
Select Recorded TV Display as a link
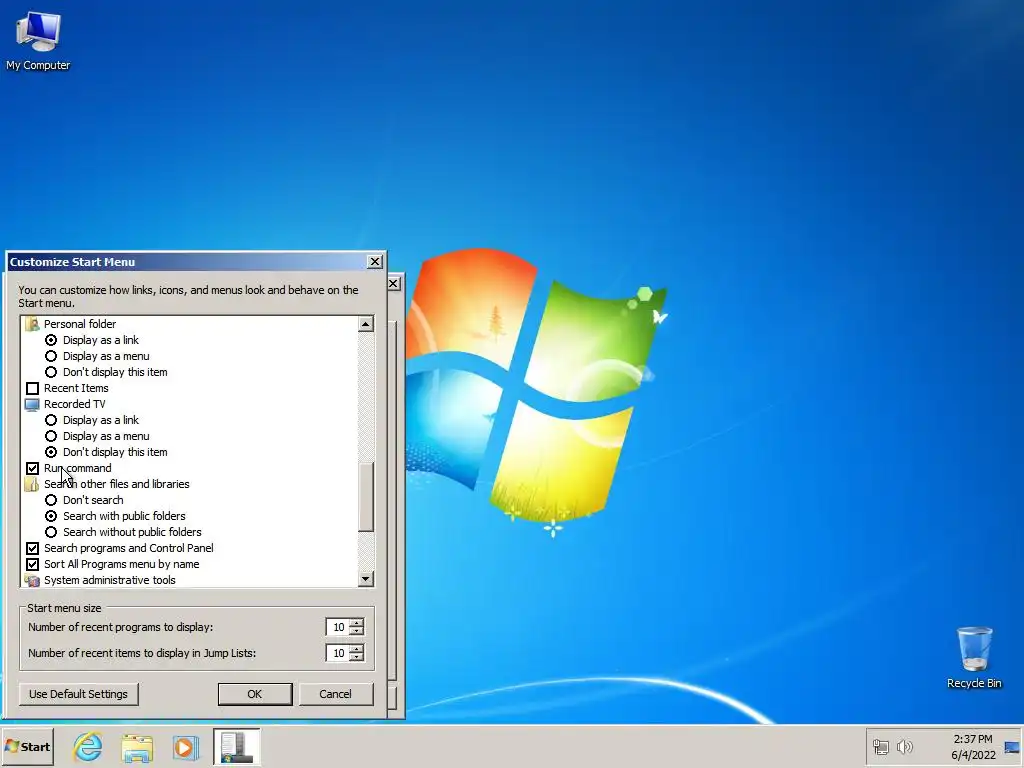[51, 420]
